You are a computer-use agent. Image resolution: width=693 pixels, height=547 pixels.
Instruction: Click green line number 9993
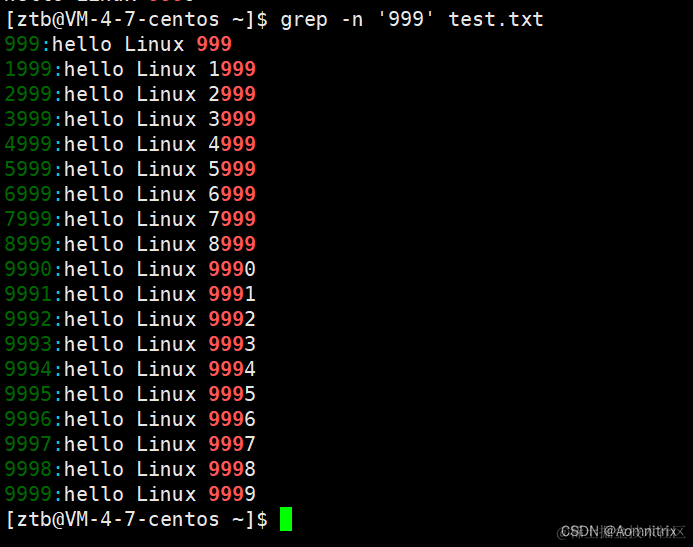coord(28,344)
